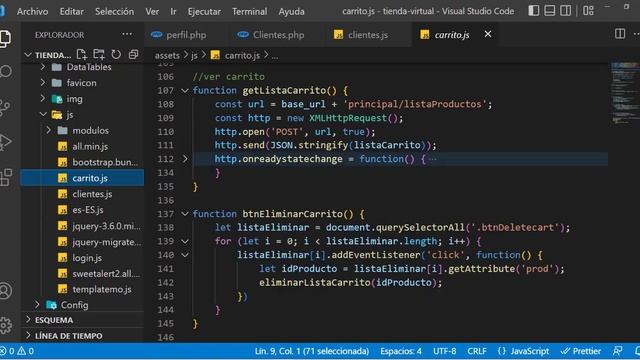
Task: Open es-ES.js in the explorer
Action: pyautogui.click(x=88, y=210)
